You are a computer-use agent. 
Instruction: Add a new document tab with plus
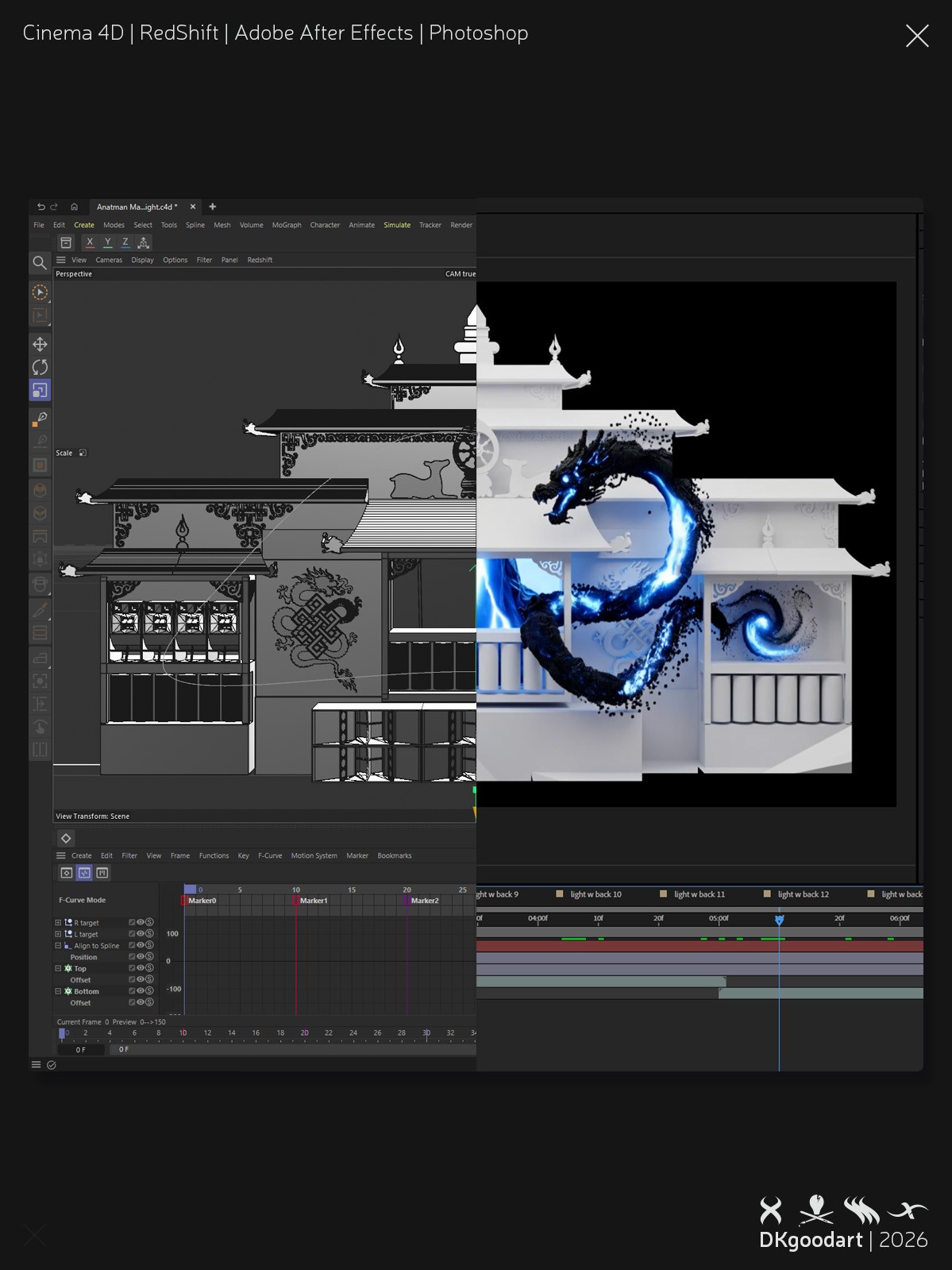pyautogui.click(x=212, y=207)
